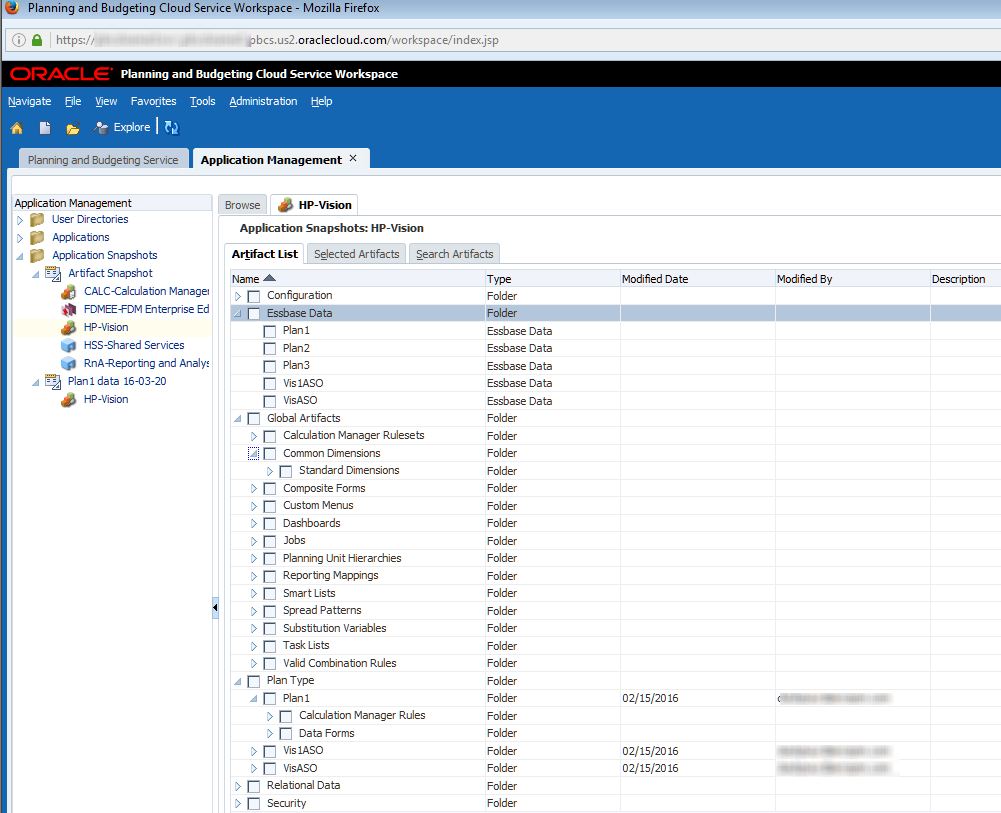Check the Smart Lists checkbox
The image size is (1001, 813).
(270, 593)
